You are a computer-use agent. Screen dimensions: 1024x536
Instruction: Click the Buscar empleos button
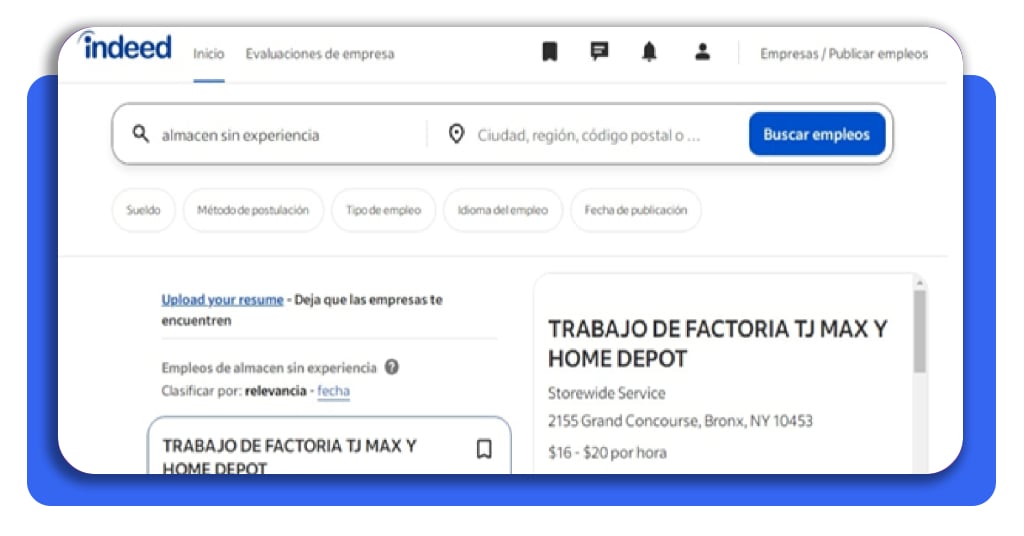pyautogui.click(x=817, y=134)
